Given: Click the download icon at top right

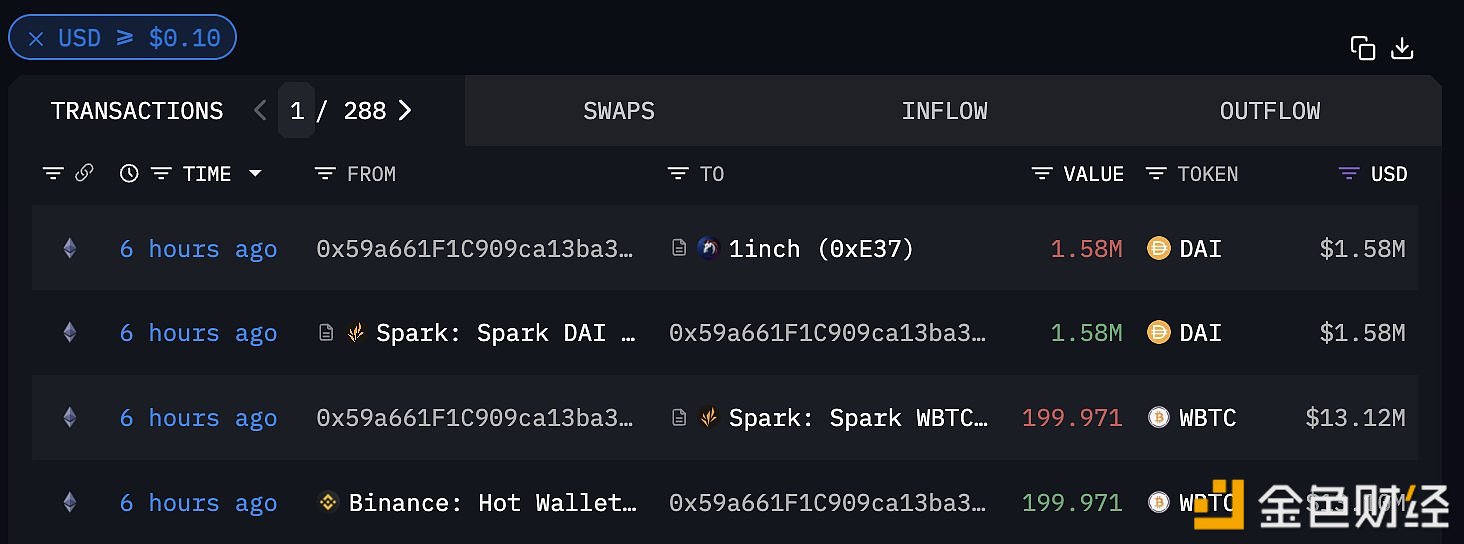Looking at the screenshot, I should tap(1402, 48).
